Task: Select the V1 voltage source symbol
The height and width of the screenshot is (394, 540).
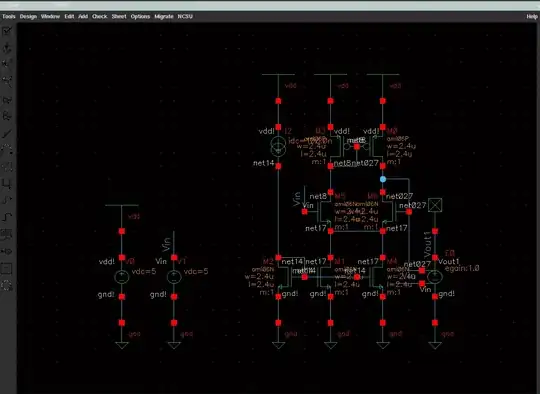Action: click(x=174, y=277)
